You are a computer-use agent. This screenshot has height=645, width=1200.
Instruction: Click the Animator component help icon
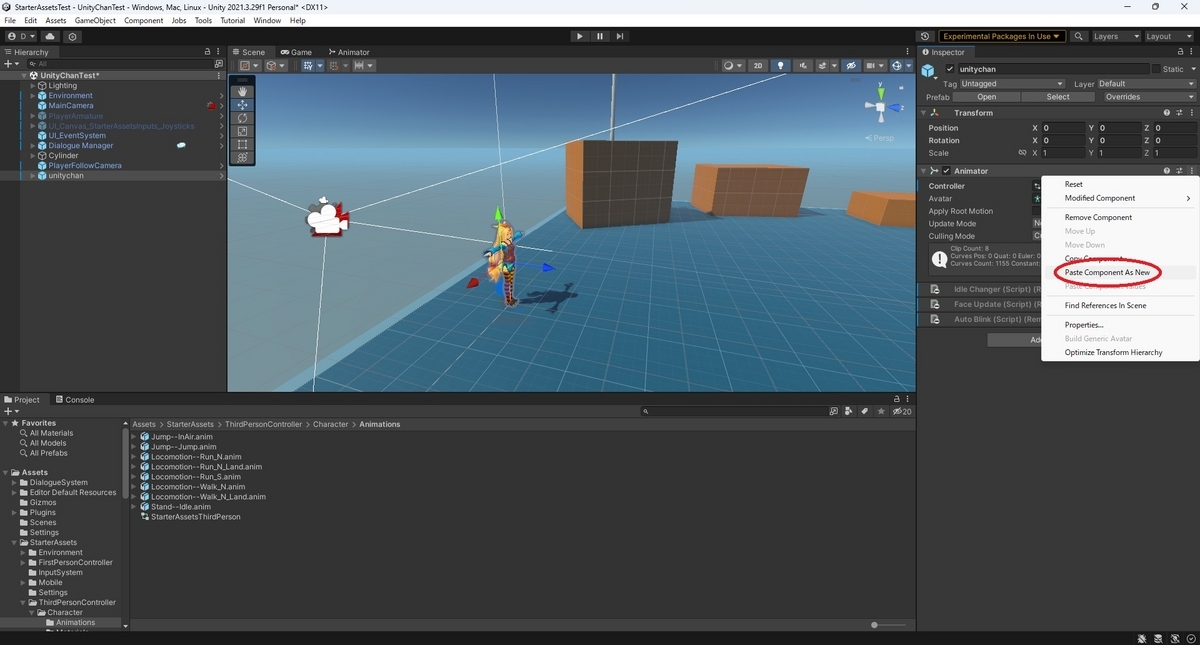[1167, 171]
